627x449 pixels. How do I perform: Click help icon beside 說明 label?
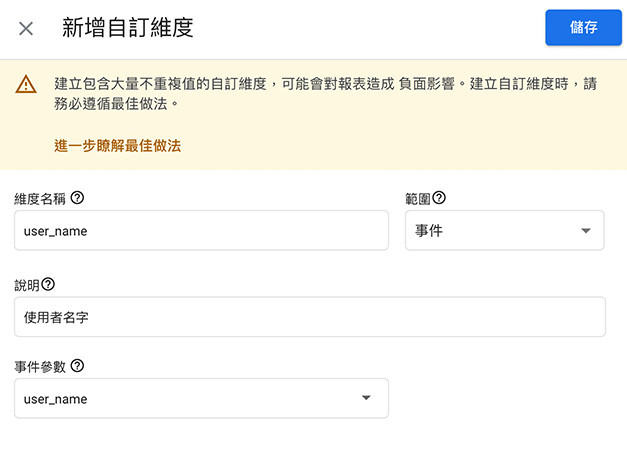[48, 284]
